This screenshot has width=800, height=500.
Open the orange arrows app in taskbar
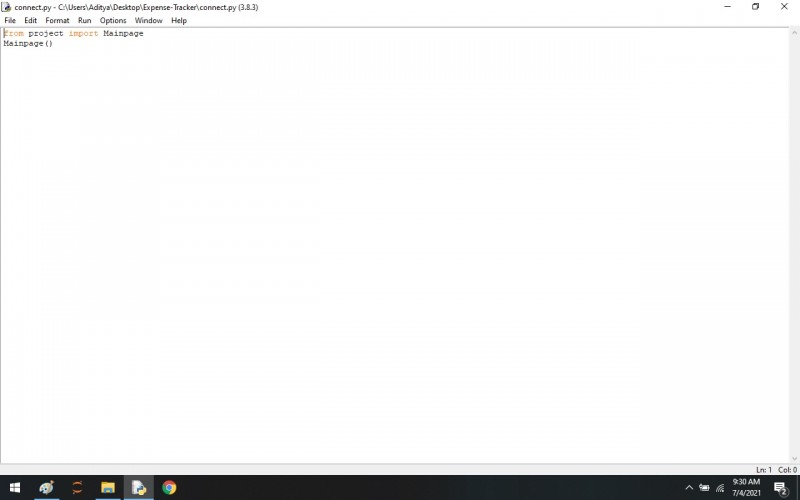pyautogui.click(x=77, y=488)
